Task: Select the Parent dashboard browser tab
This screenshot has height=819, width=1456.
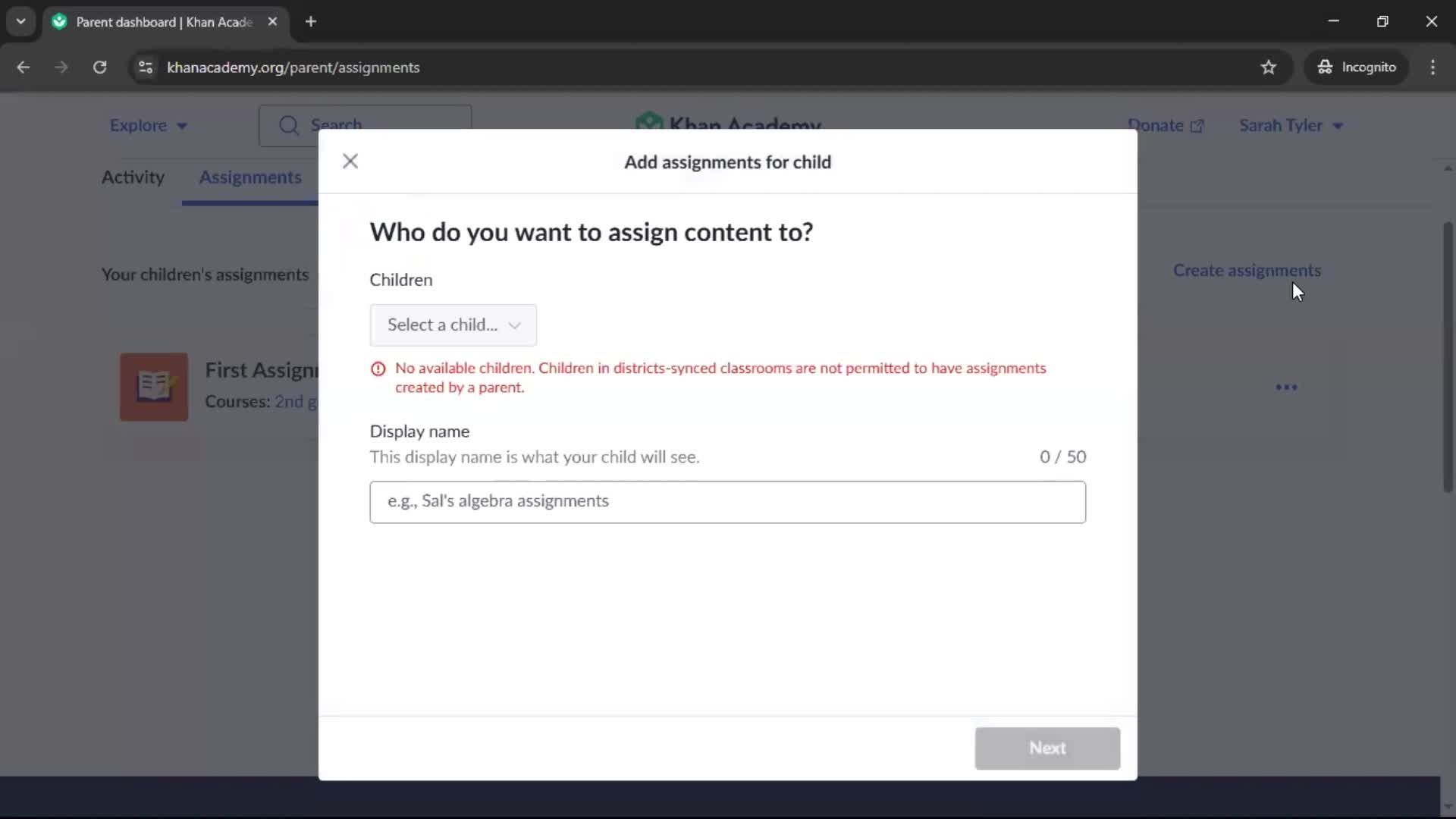Action: click(165, 21)
